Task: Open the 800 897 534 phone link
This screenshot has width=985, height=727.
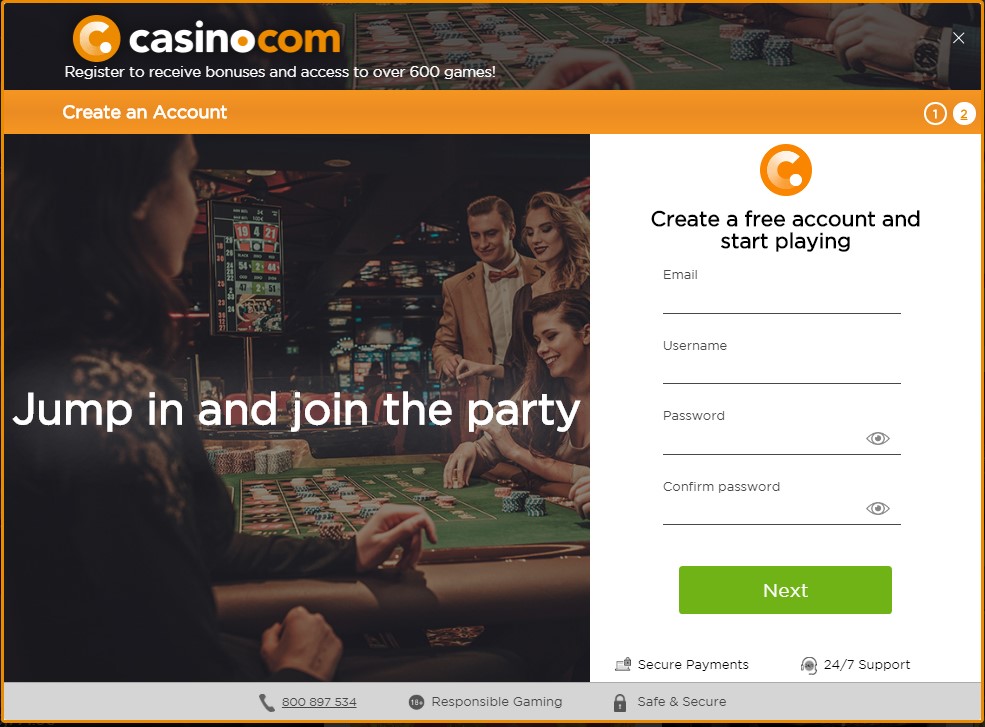Action: 319,702
